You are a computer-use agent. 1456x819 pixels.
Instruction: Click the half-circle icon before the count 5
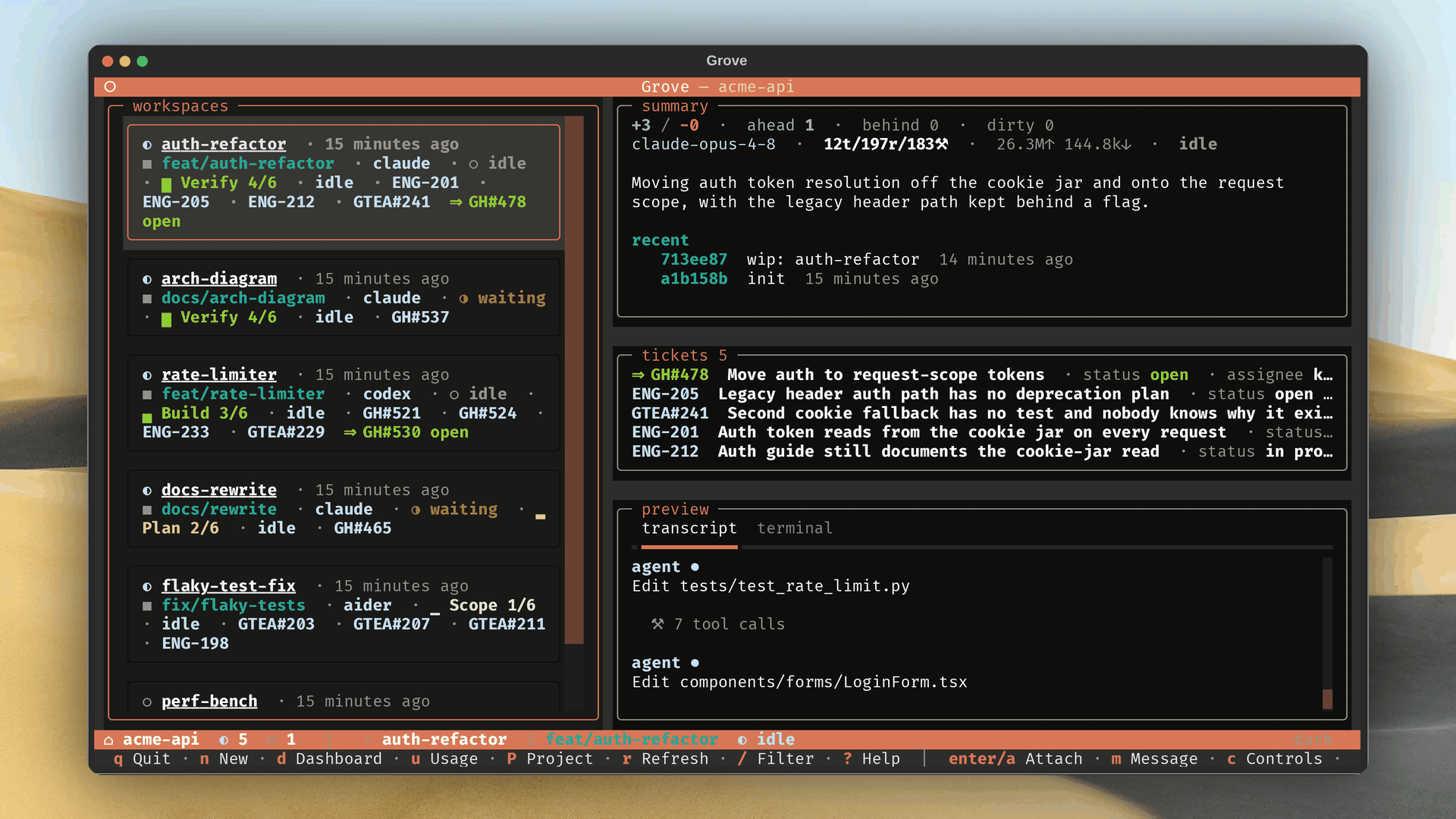pos(224,739)
